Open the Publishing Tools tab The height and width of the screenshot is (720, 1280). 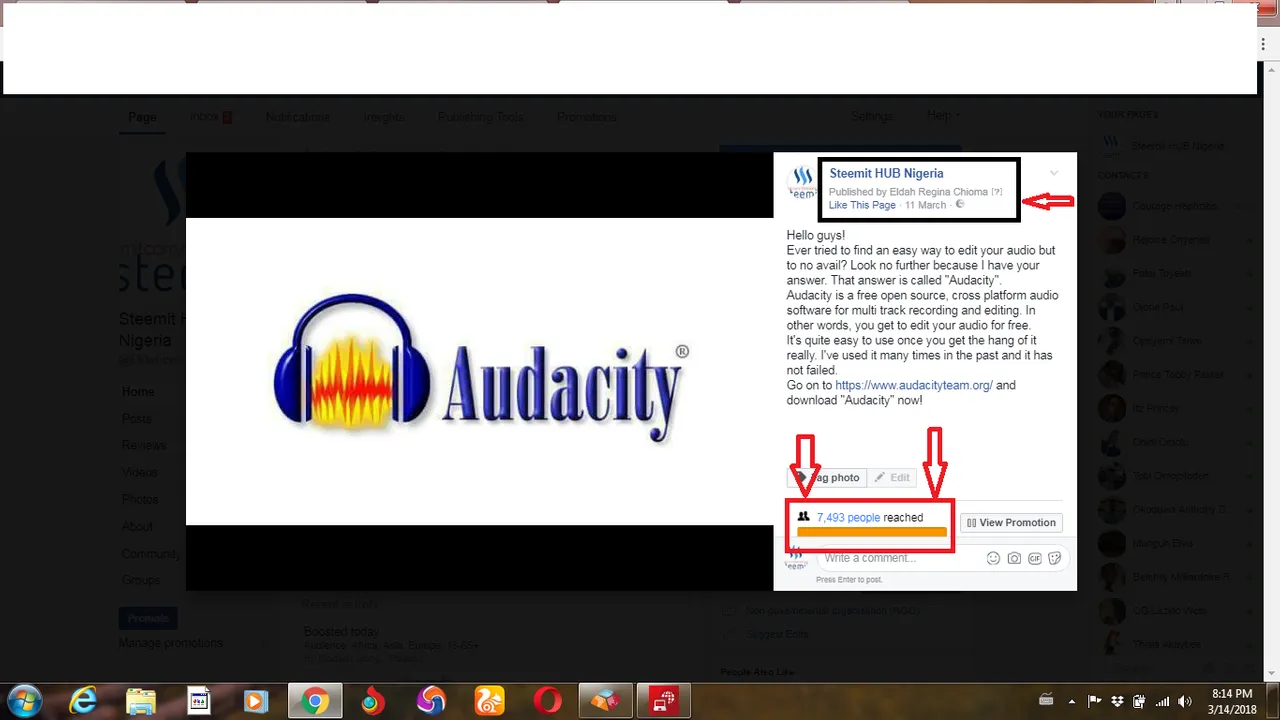[x=480, y=117]
